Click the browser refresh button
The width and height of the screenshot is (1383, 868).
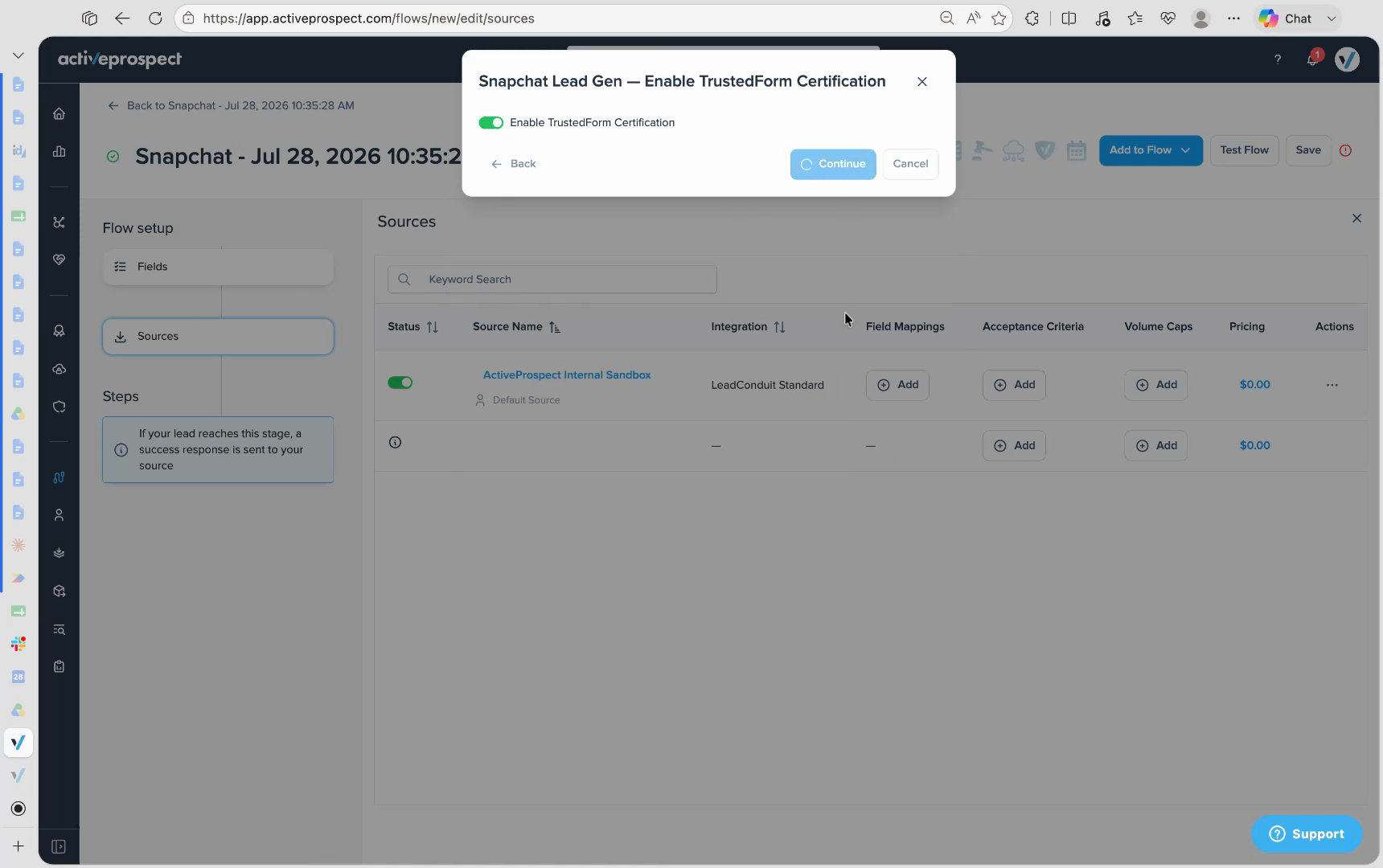point(155,18)
